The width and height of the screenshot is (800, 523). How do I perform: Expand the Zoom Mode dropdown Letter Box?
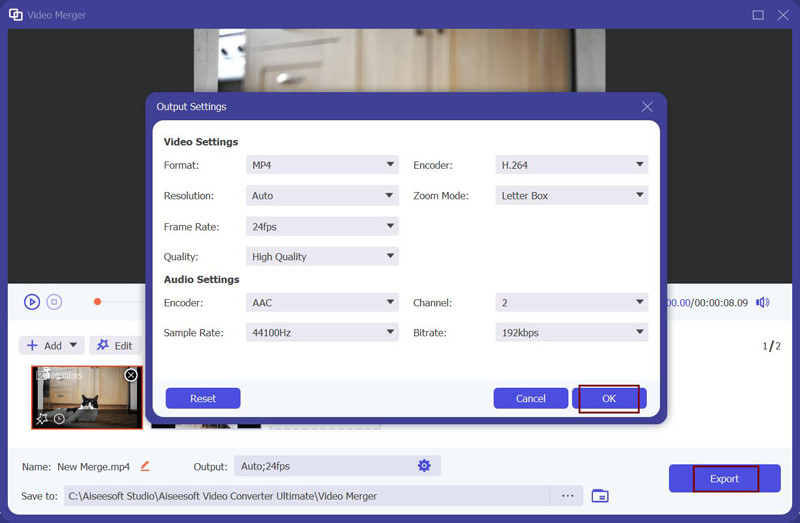pyautogui.click(x=571, y=195)
